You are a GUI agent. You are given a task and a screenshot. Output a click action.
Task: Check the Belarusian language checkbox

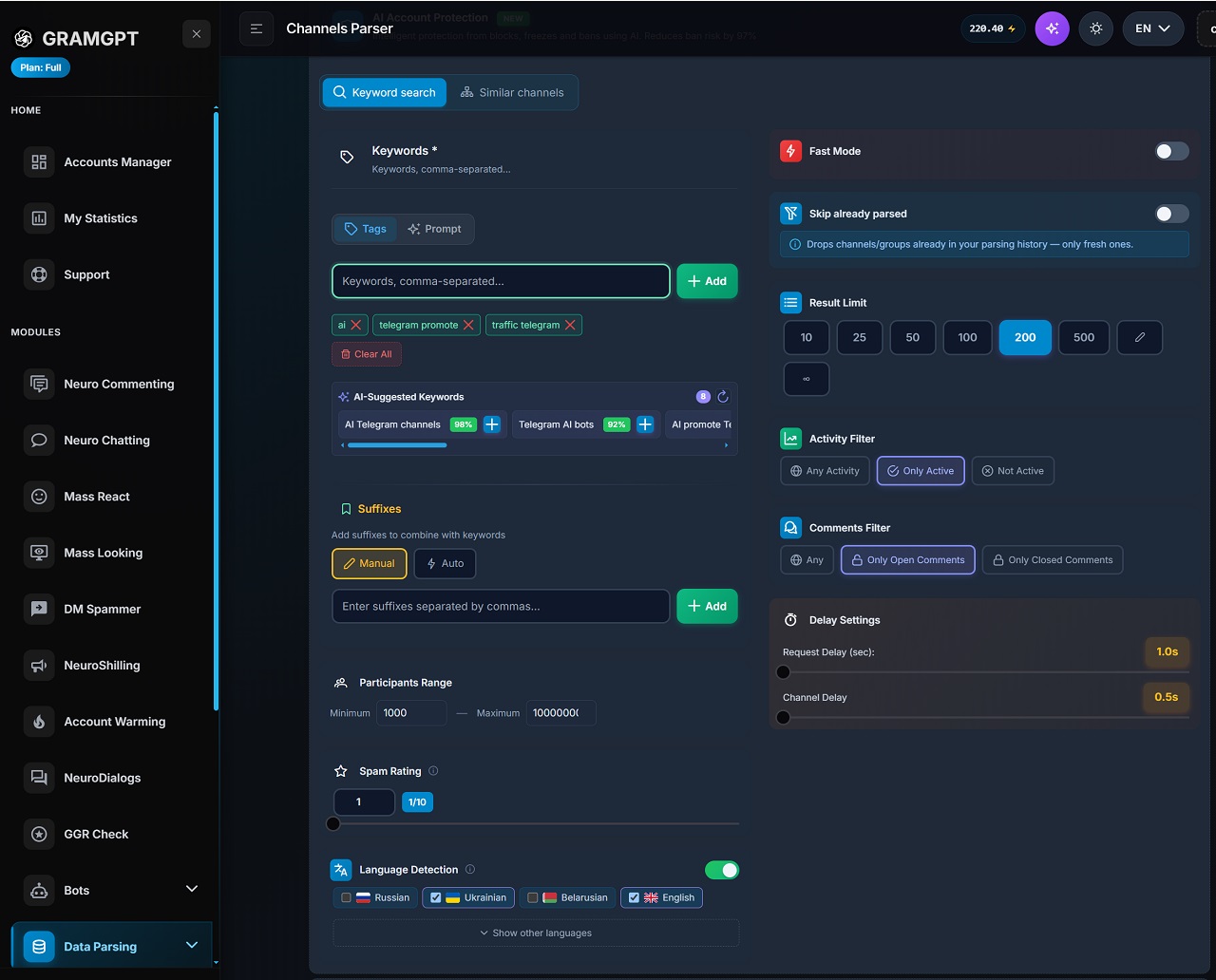click(x=533, y=897)
